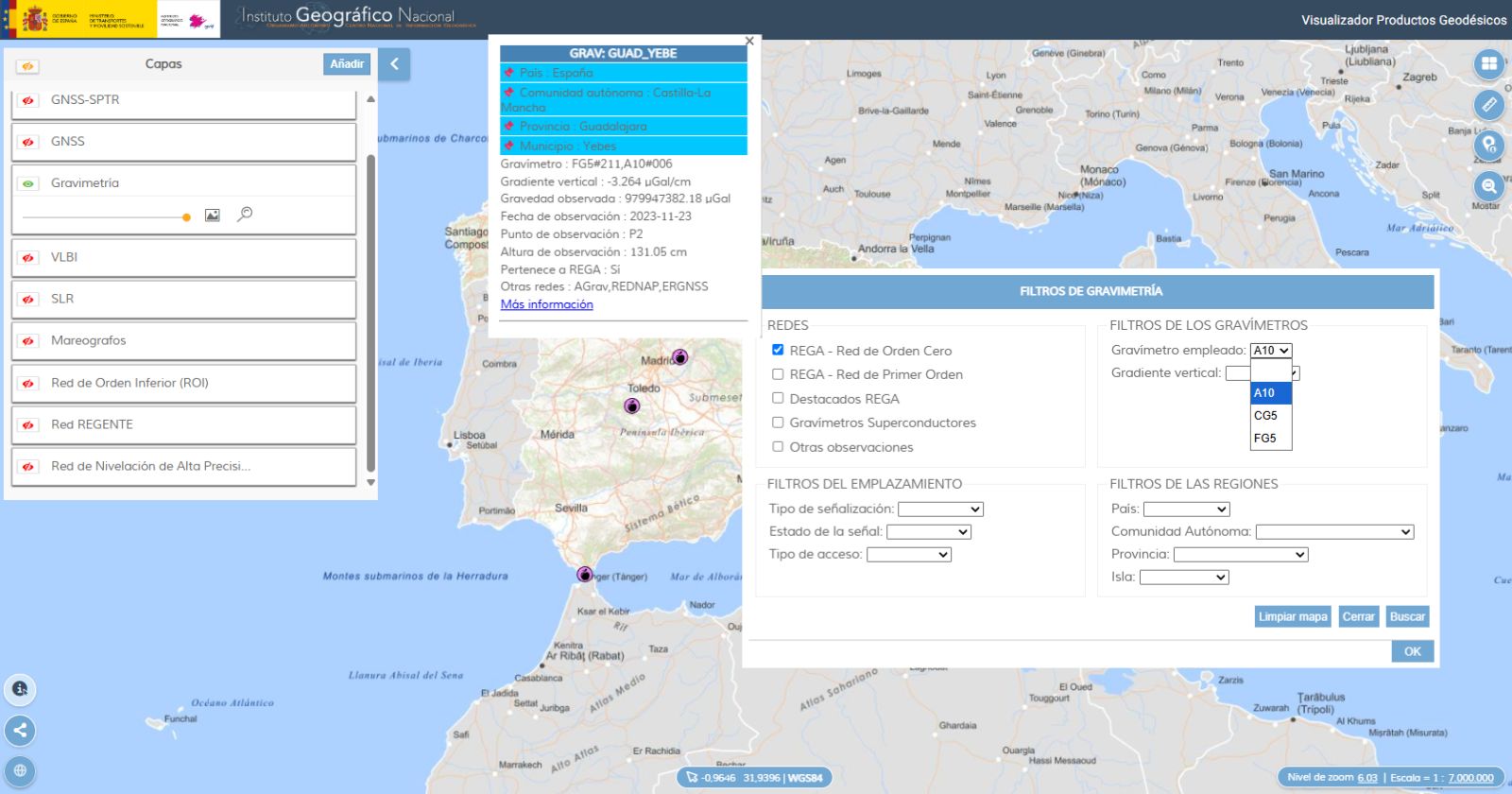Image resolution: width=1512 pixels, height=794 pixels.
Task: Select CG5 in the gravímetro list
Action: (1270, 415)
